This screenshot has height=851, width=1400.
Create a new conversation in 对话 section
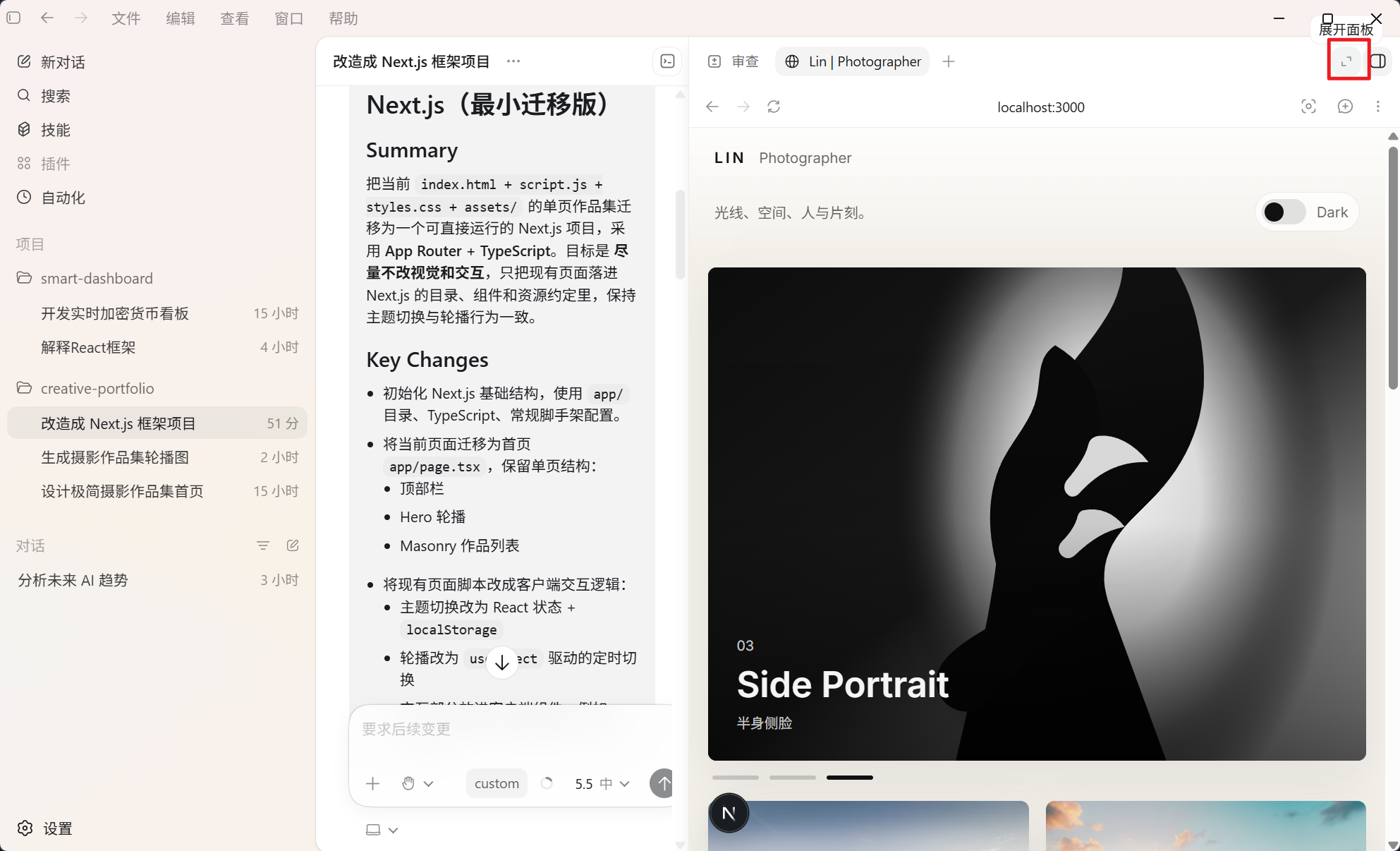[x=293, y=545]
